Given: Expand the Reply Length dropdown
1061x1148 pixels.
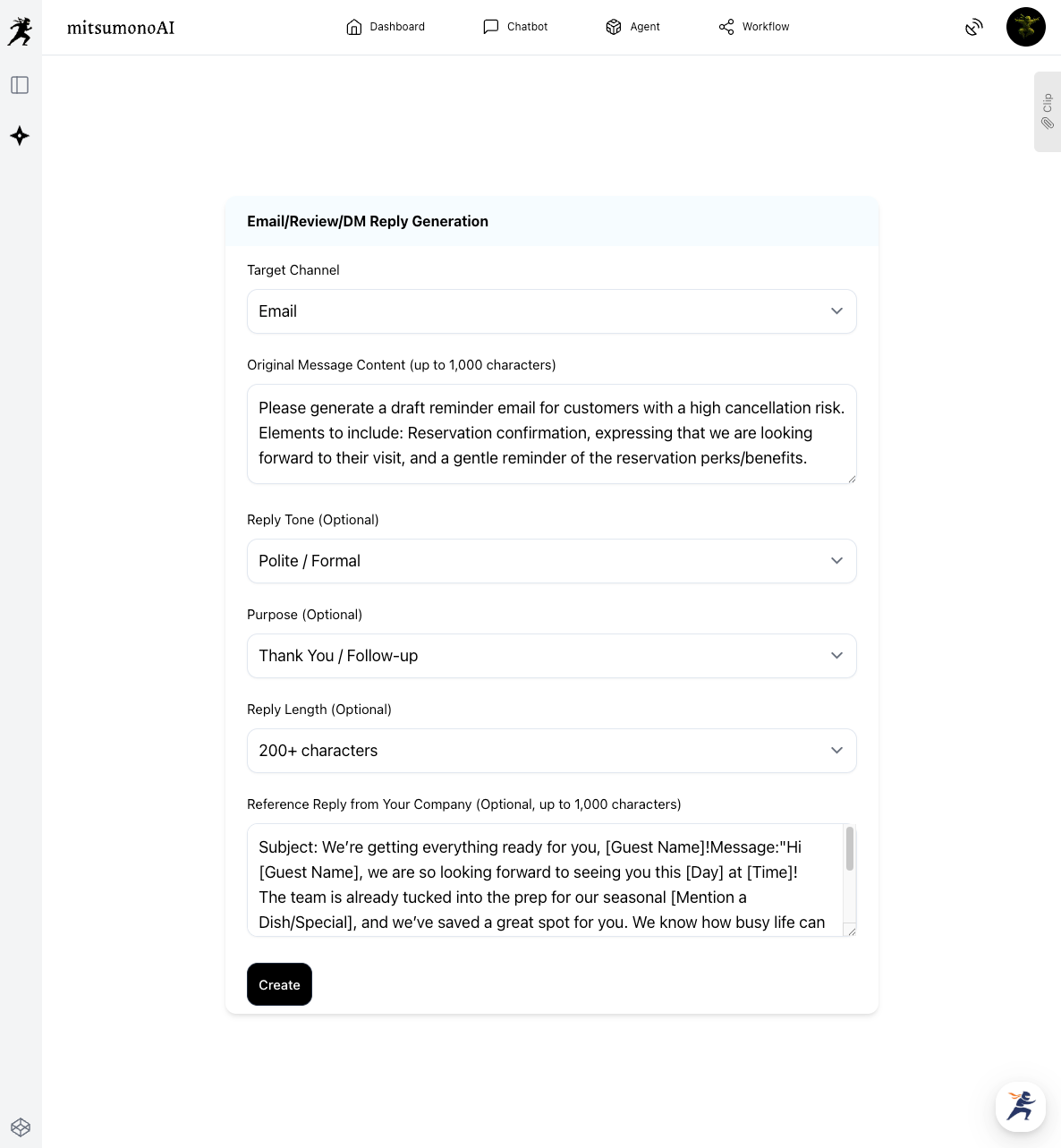Looking at the screenshot, I should (551, 751).
